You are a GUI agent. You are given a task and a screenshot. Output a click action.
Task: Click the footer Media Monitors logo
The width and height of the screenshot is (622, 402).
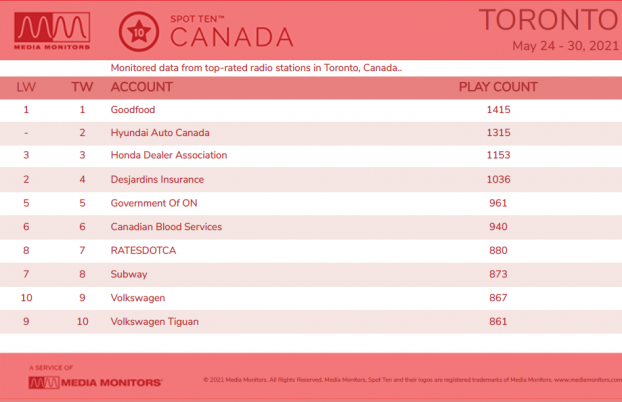point(95,383)
